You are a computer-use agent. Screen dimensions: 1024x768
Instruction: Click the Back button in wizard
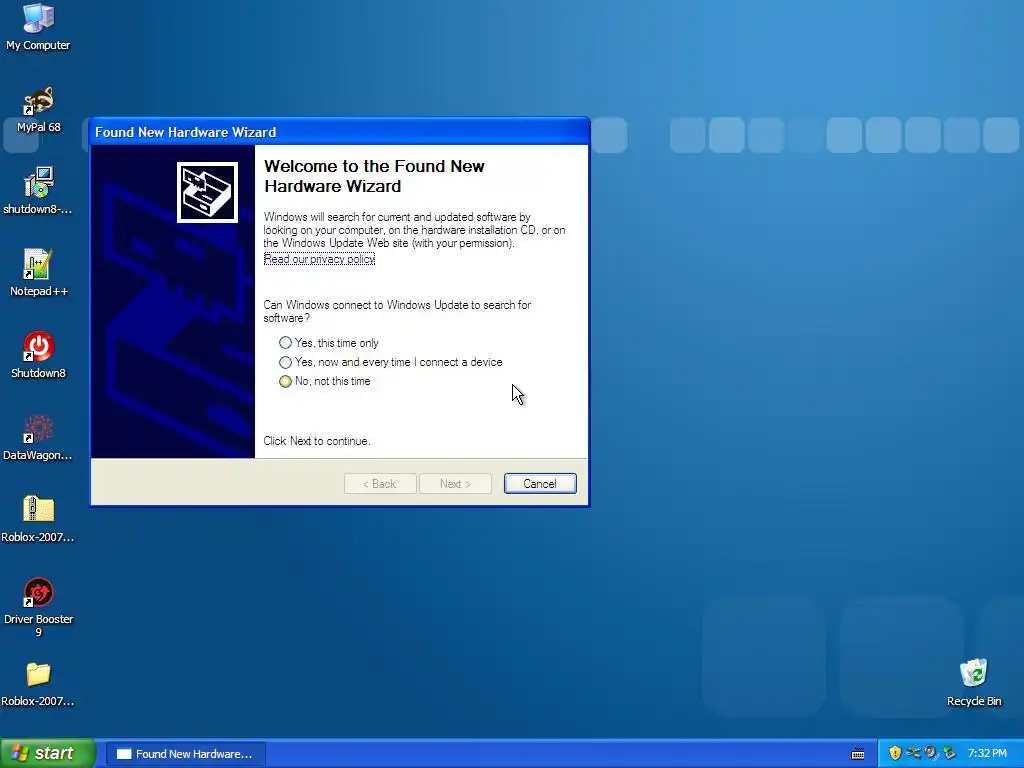(380, 484)
